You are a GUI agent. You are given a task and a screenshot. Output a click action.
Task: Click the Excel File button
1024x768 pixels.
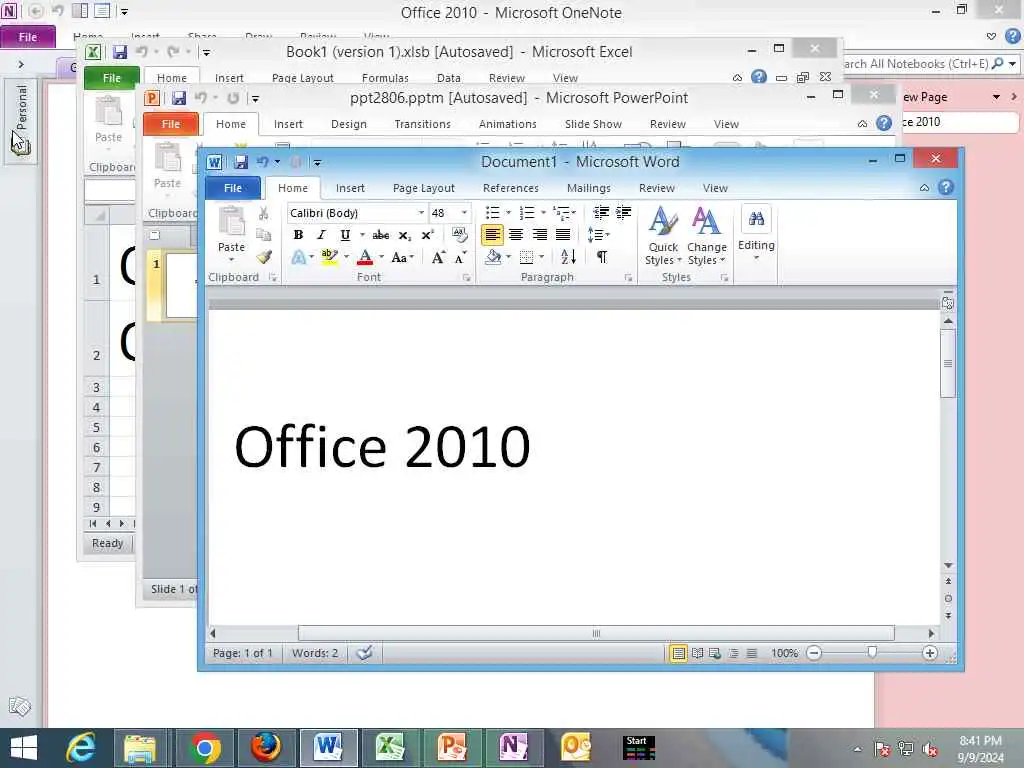click(x=112, y=78)
